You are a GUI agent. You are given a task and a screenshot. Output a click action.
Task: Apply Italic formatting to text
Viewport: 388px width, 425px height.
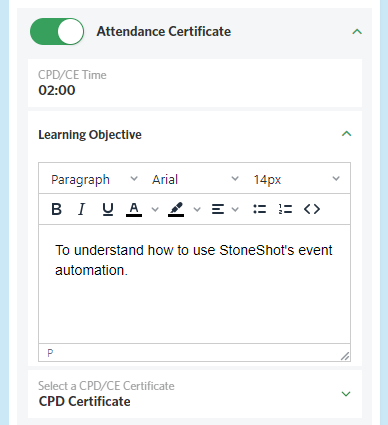81,209
